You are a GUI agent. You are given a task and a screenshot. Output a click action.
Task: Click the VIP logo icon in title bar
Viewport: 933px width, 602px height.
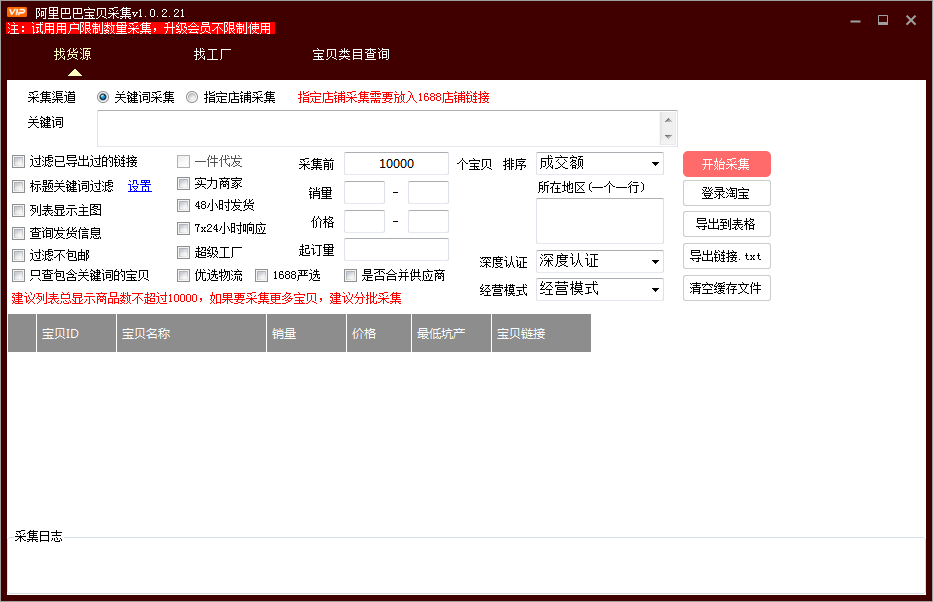pyautogui.click(x=17, y=12)
